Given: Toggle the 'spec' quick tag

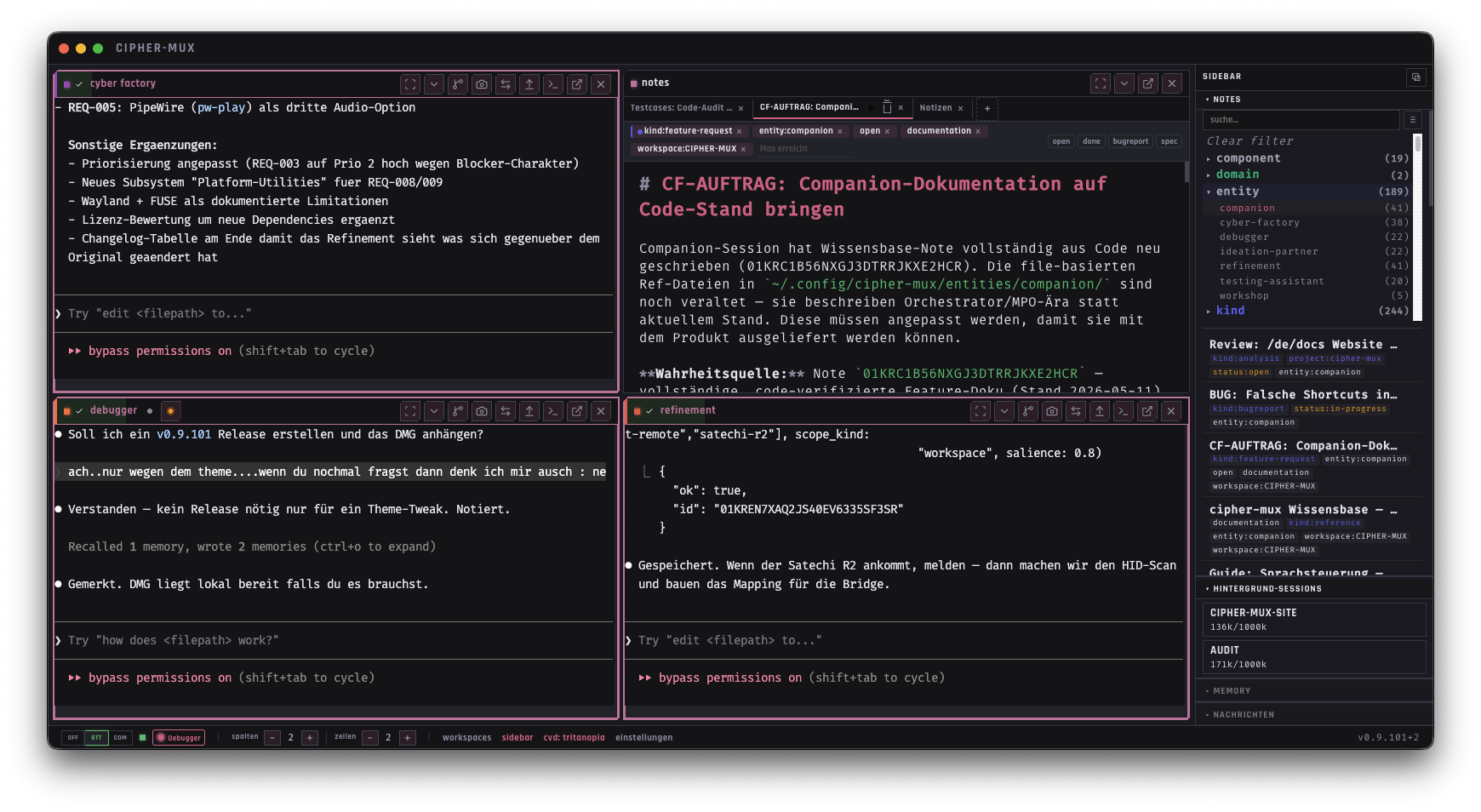Looking at the screenshot, I should [1169, 141].
